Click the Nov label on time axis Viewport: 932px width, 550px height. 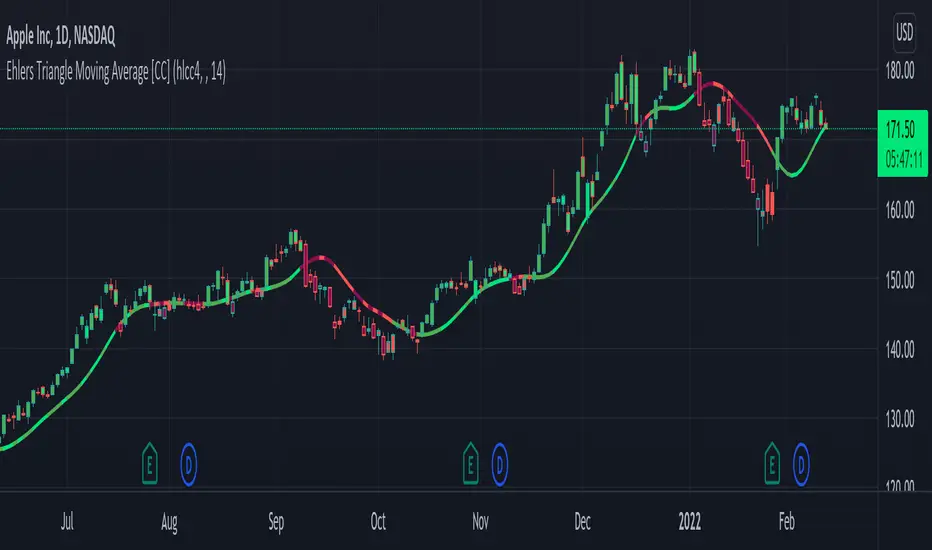[x=480, y=521]
